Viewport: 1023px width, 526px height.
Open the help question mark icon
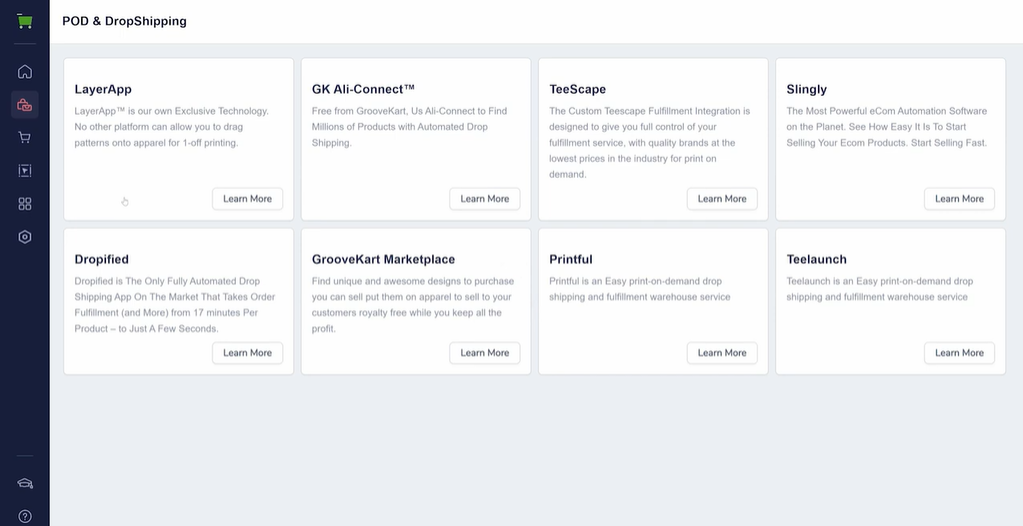point(25,517)
